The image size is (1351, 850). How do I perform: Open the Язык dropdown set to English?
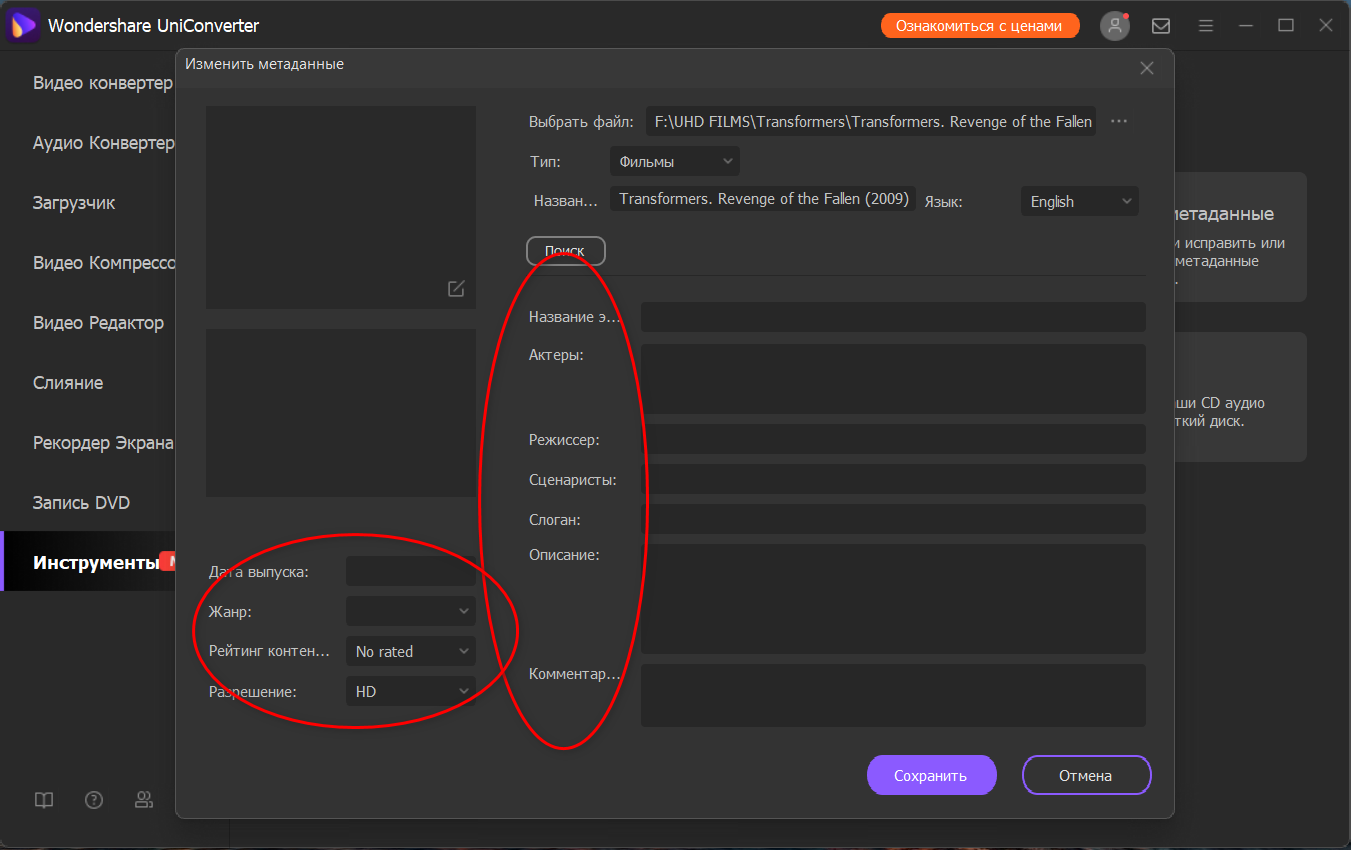[1079, 201]
